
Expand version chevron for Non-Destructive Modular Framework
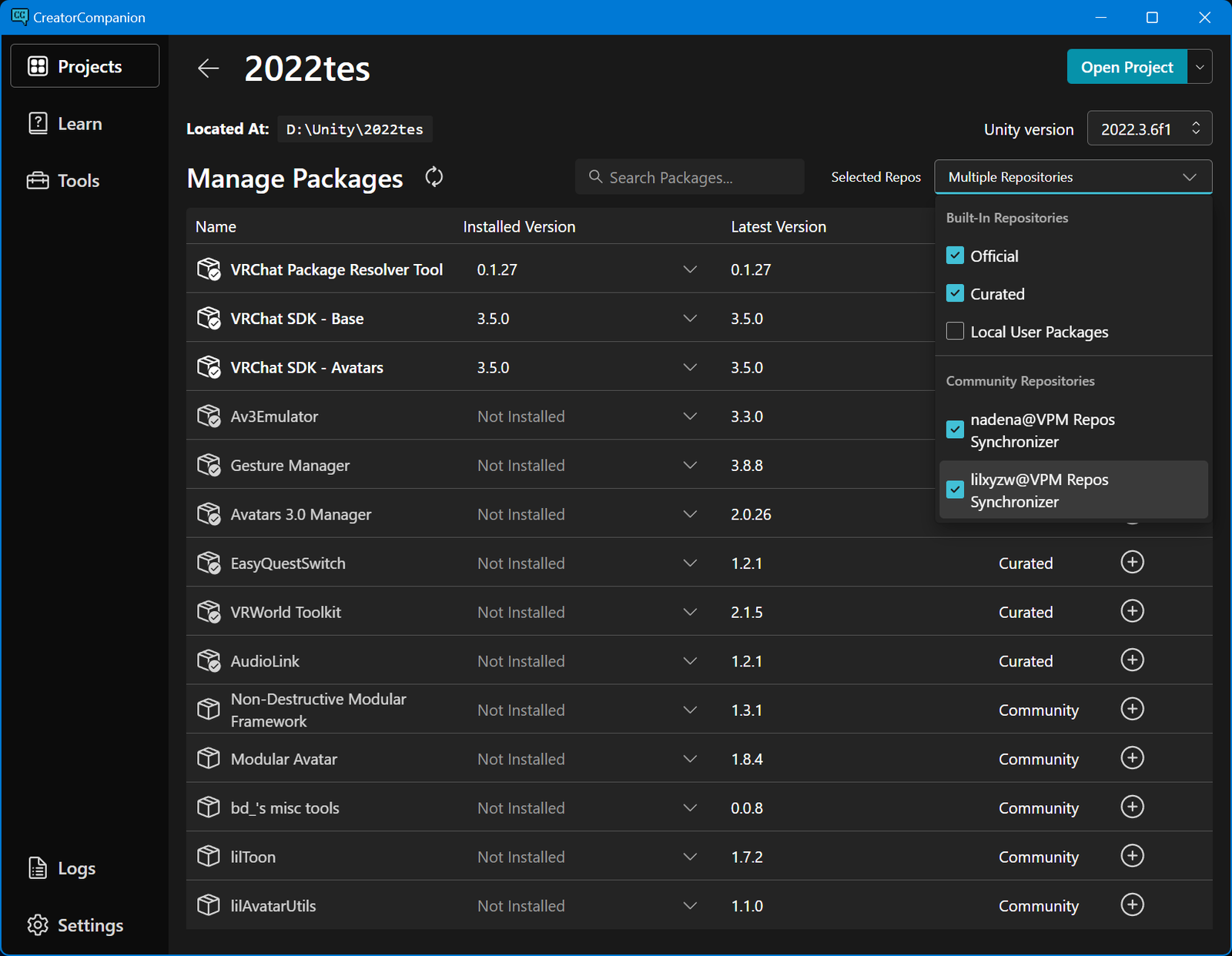[690, 710]
